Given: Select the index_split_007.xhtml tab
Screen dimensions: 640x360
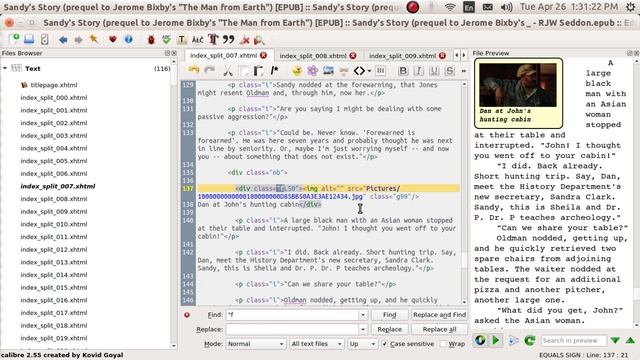Looking at the screenshot, I should click(223, 56).
